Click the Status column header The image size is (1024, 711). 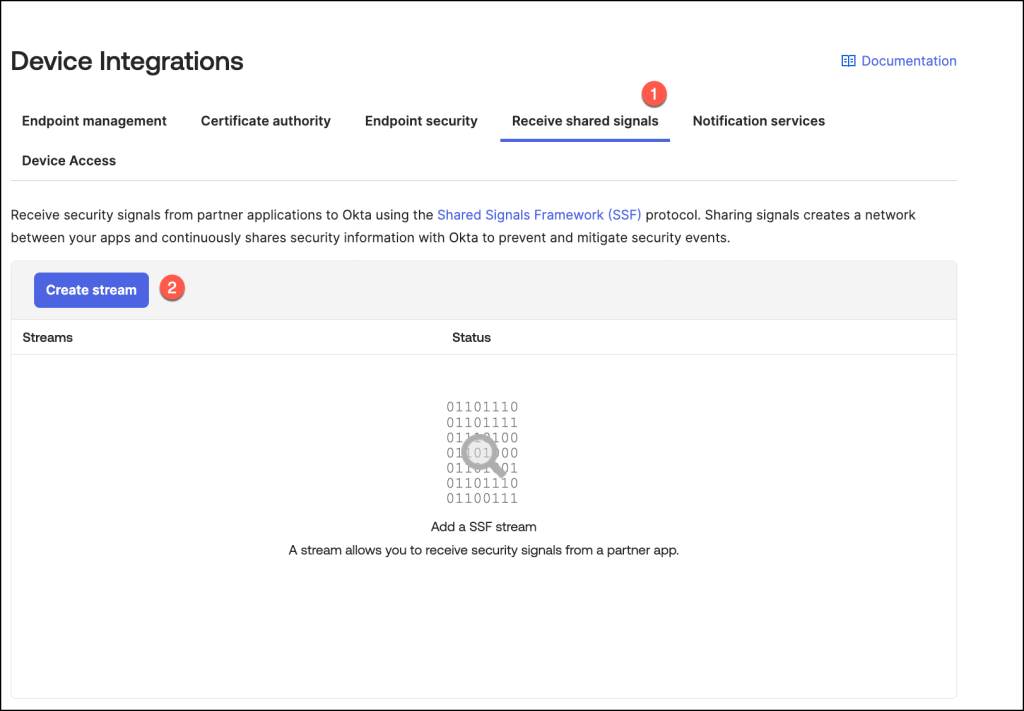coord(471,337)
